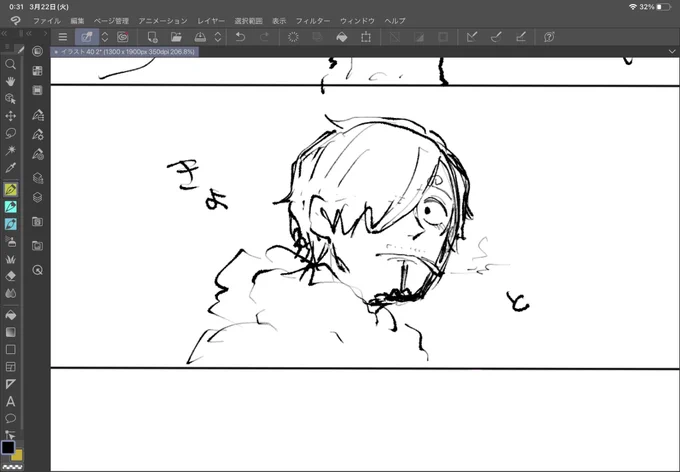
Task: Select the Ruler tool
Action: click(10, 384)
